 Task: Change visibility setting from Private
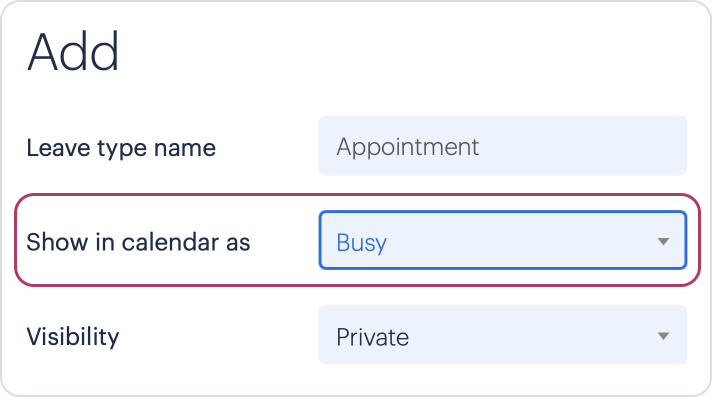coord(503,335)
